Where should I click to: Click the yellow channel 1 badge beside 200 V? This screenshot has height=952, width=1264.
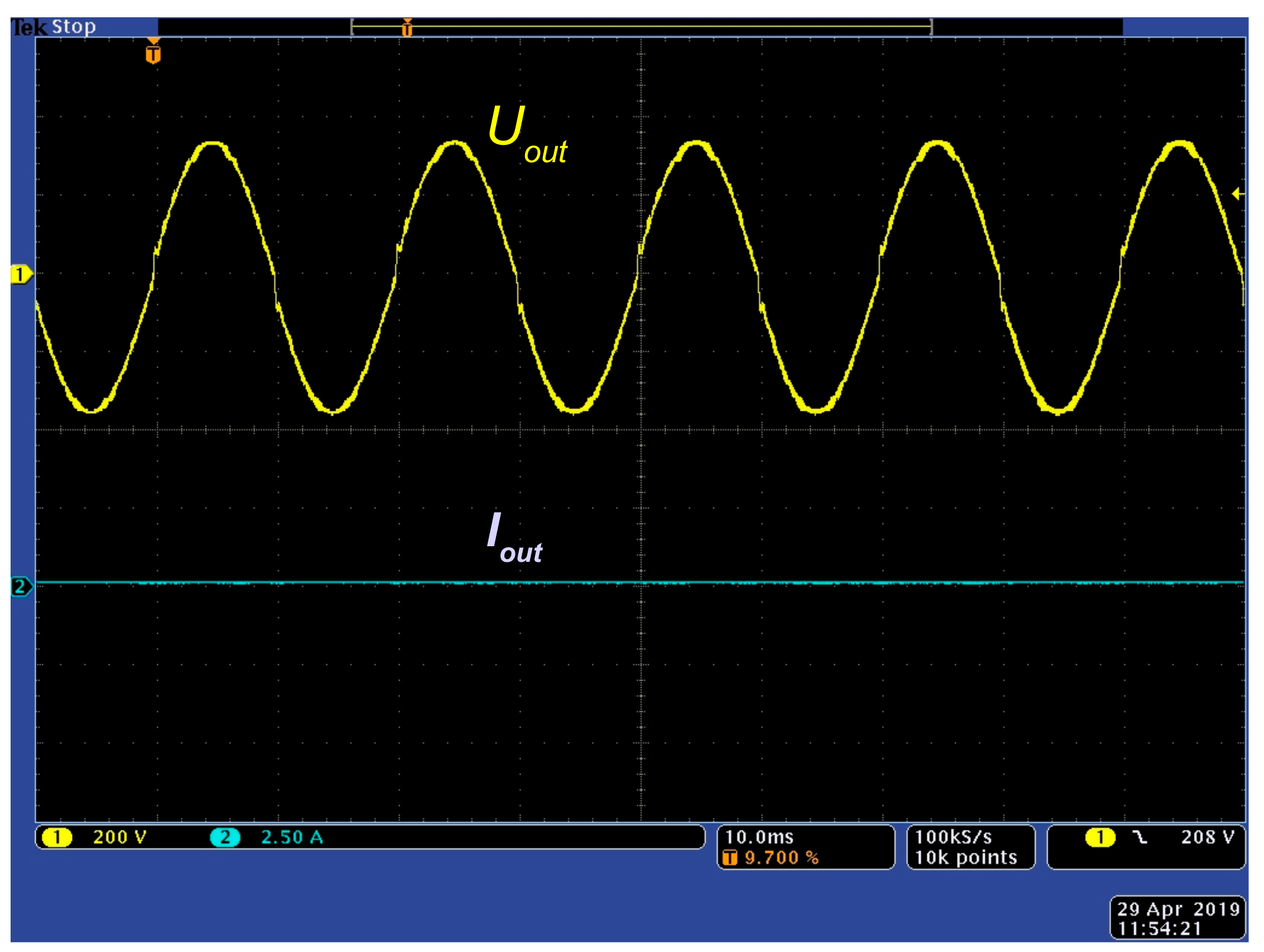pyautogui.click(x=57, y=838)
